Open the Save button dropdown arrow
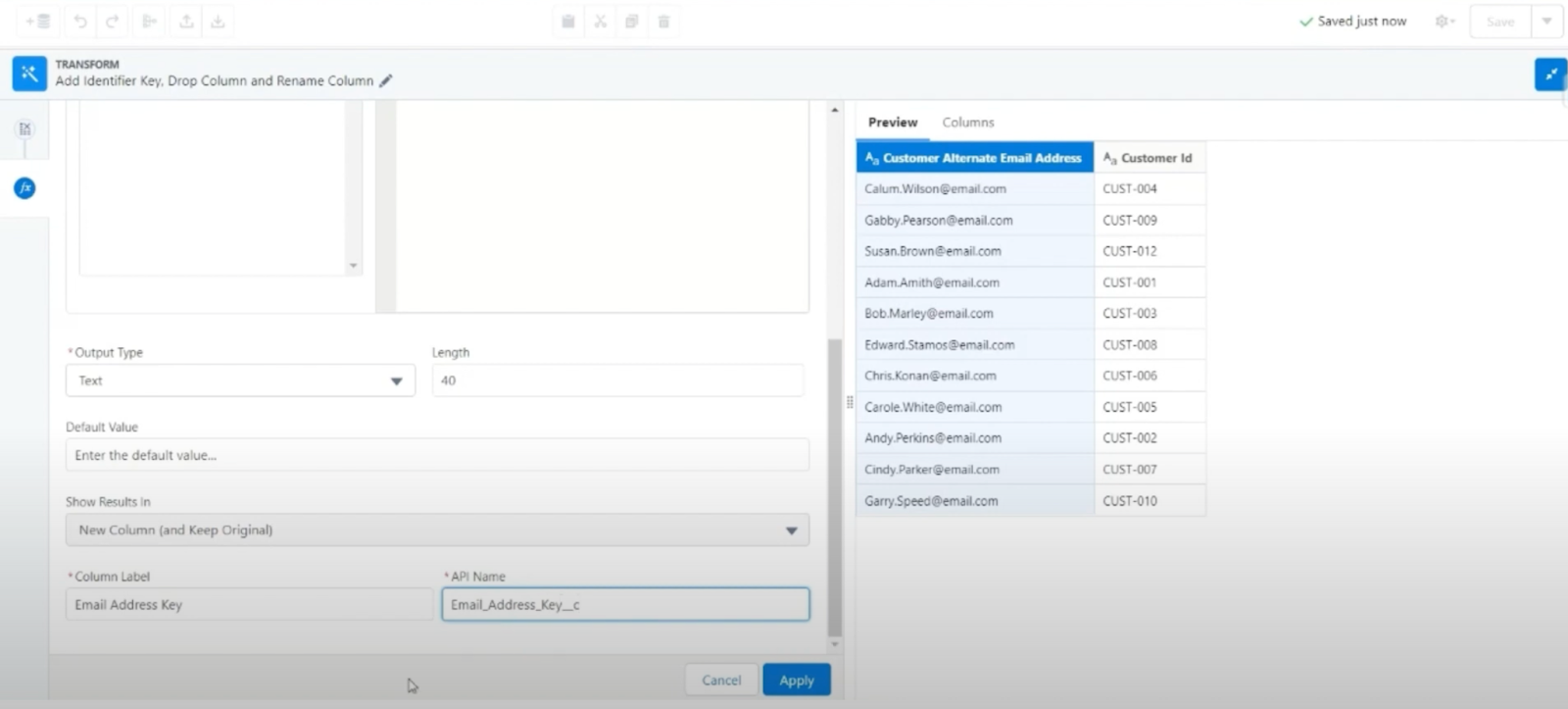 click(1546, 22)
